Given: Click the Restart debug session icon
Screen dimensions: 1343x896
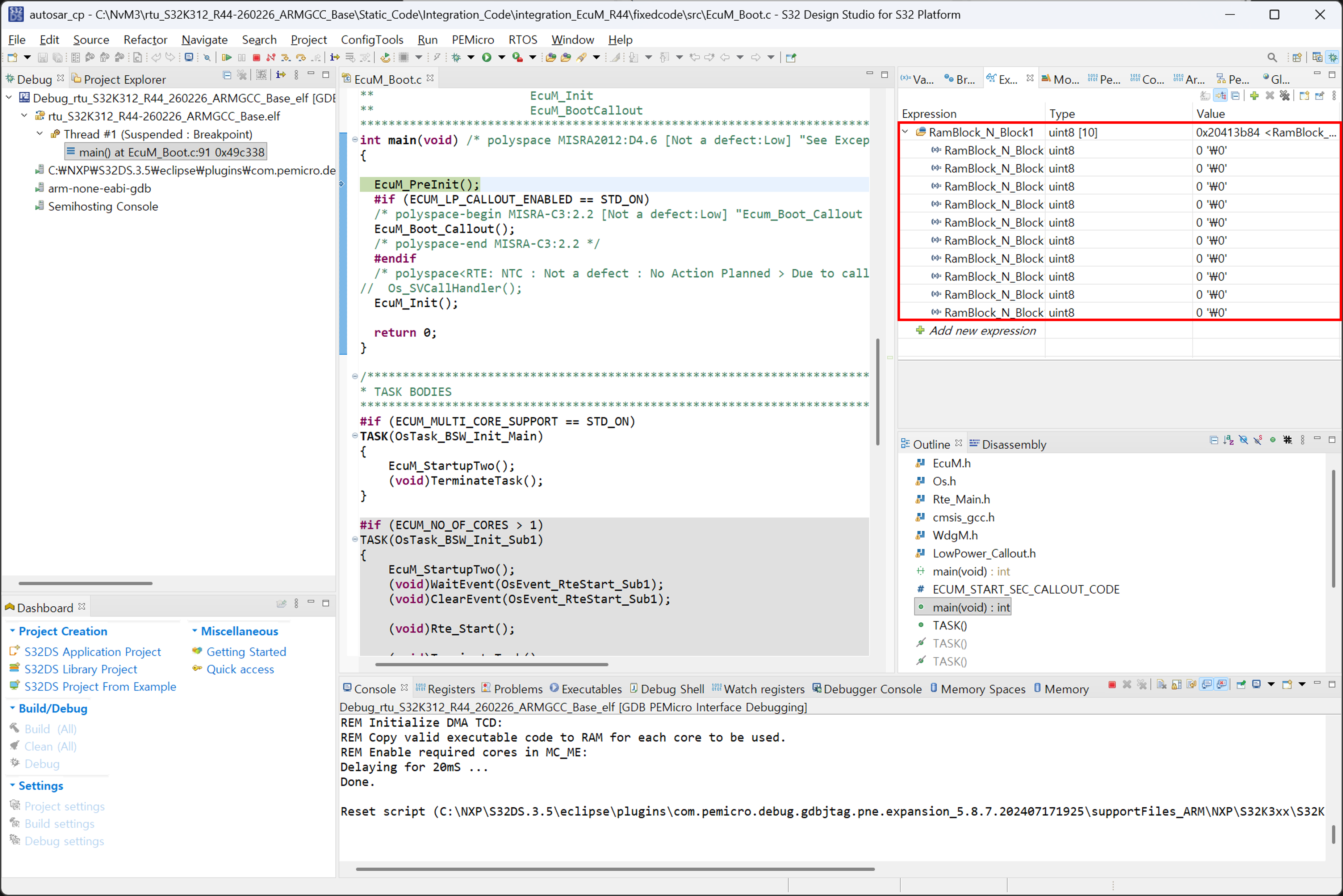Looking at the screenshot, I should 385,57.
